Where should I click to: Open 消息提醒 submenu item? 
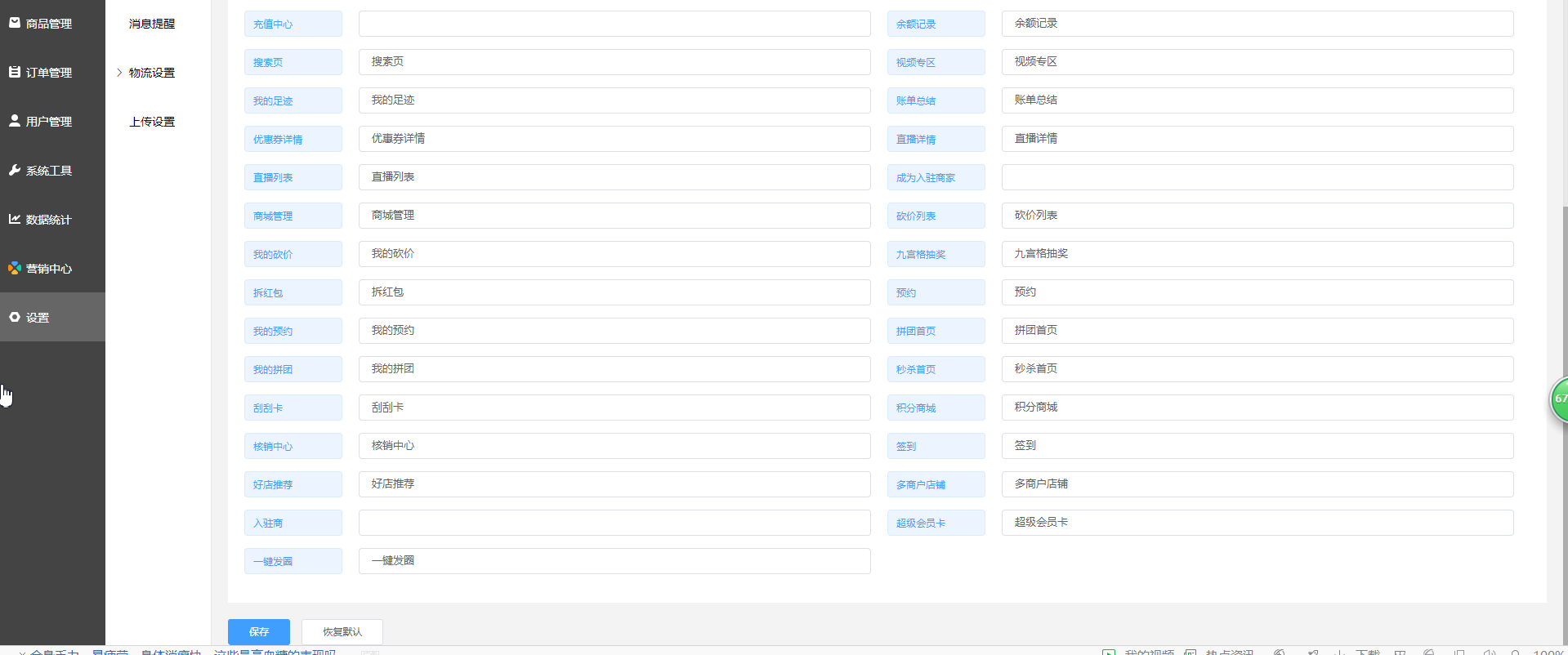152,24
